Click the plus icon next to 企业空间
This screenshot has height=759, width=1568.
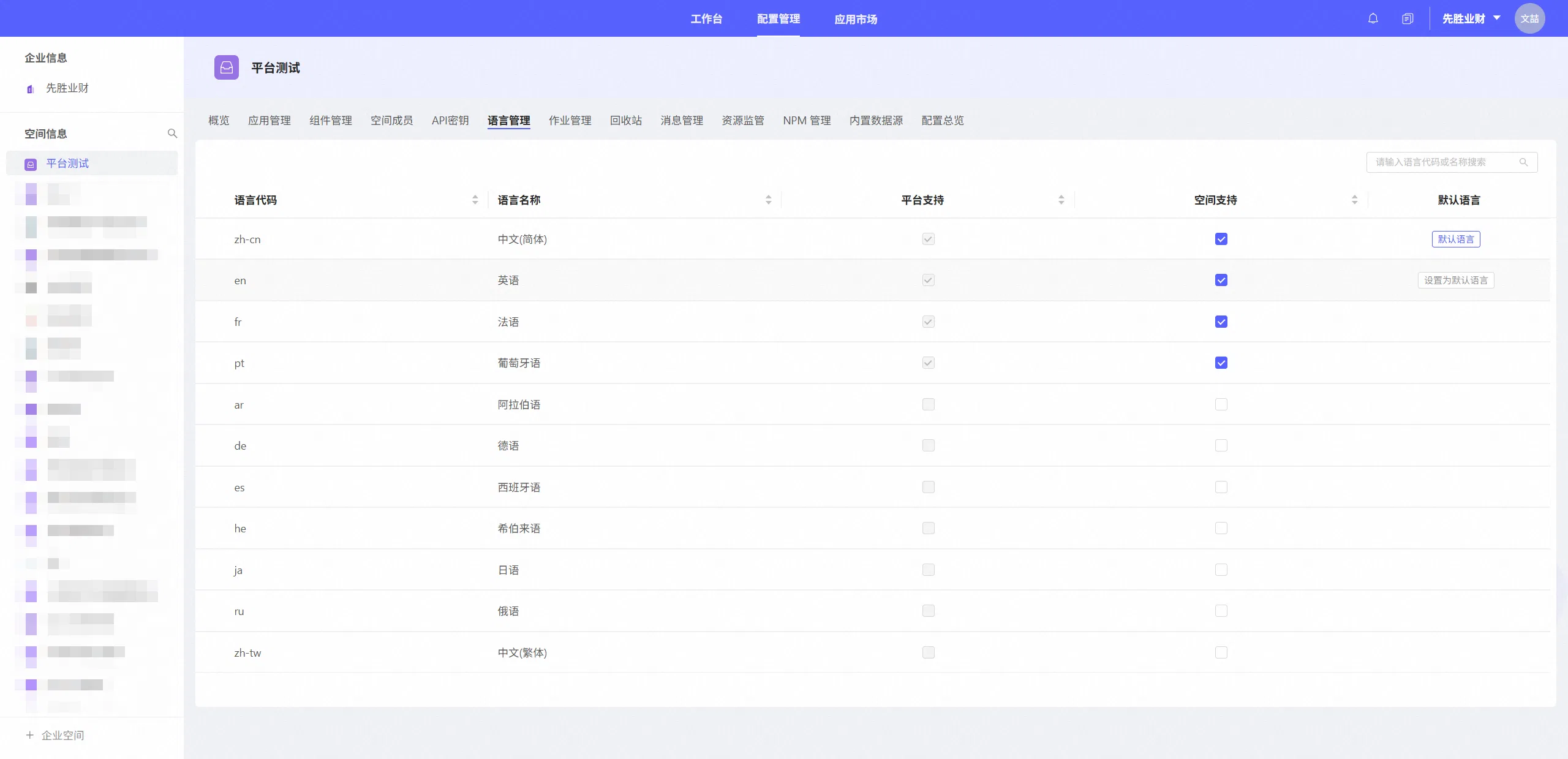tap(29, 734)
